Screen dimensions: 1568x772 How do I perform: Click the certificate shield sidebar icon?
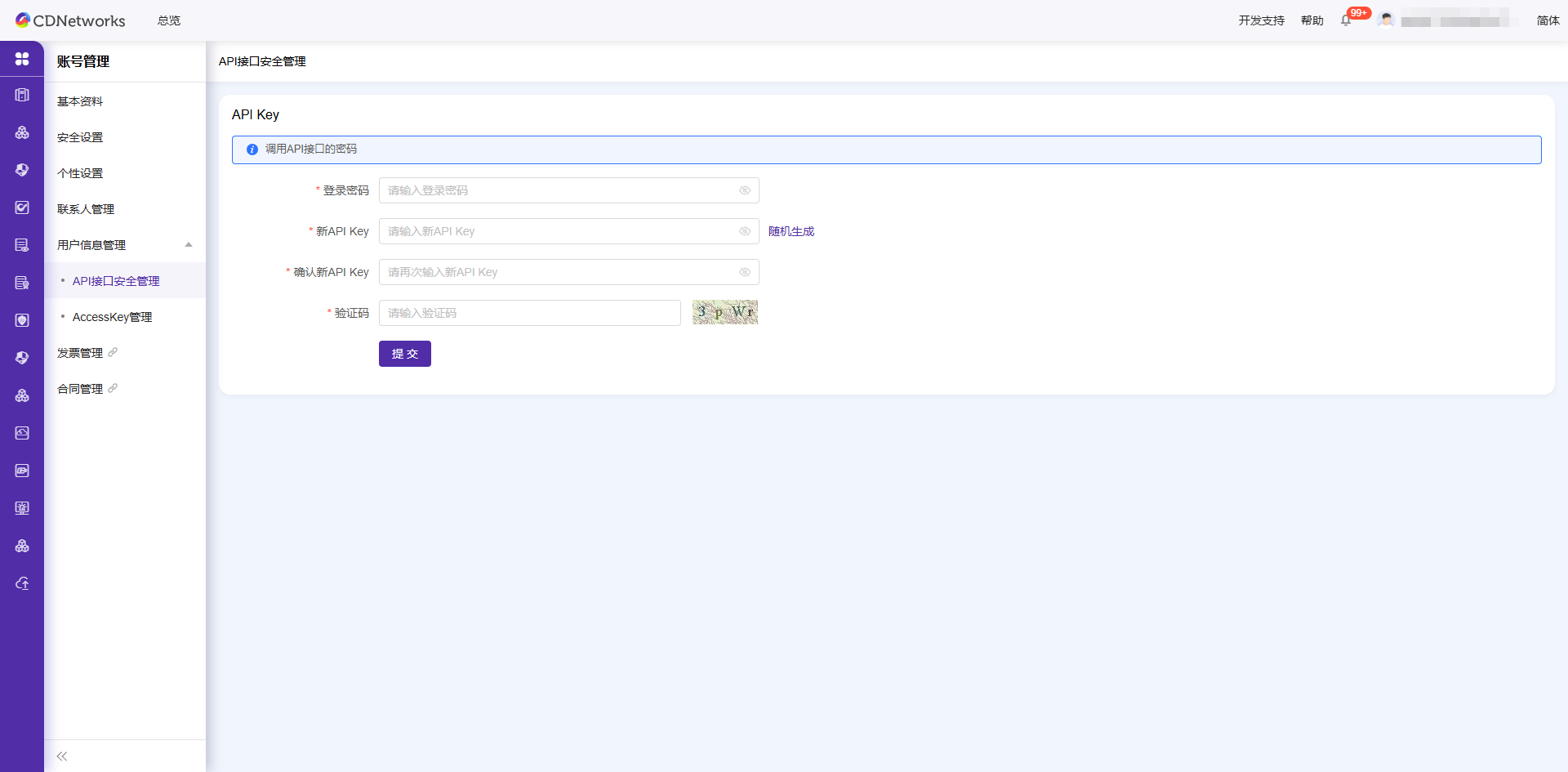pyautogui.click(x=22, y=319)
